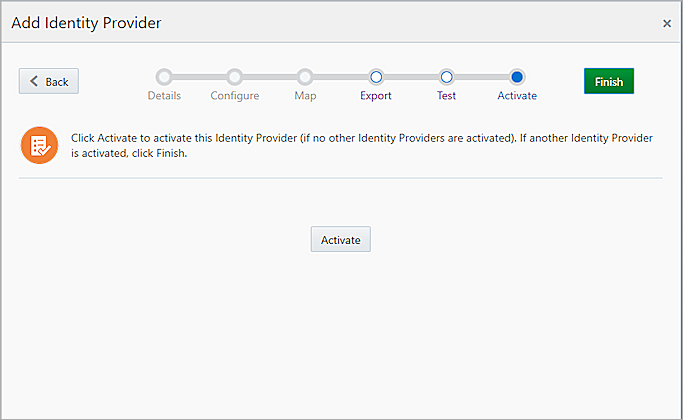This screenshot has width=683, height=420.
Task: Click the filled Activate step circle
Action: point(517,77)
